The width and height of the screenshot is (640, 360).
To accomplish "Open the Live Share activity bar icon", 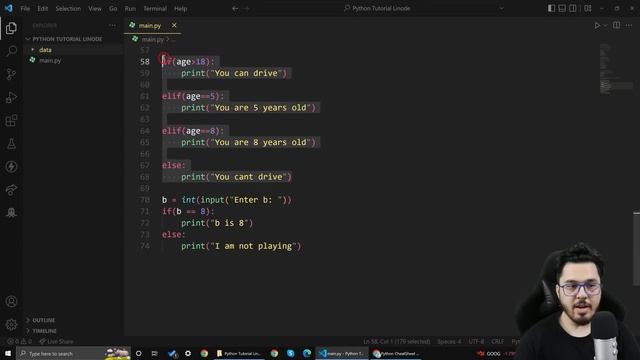I will tap(11, 190).
